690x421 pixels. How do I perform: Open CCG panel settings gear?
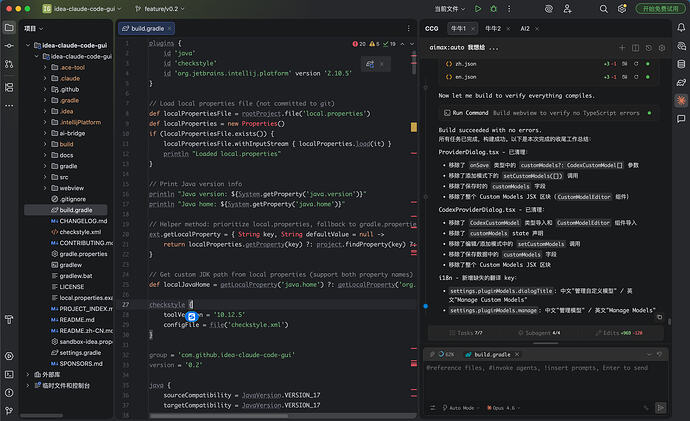tap(662, 48)
